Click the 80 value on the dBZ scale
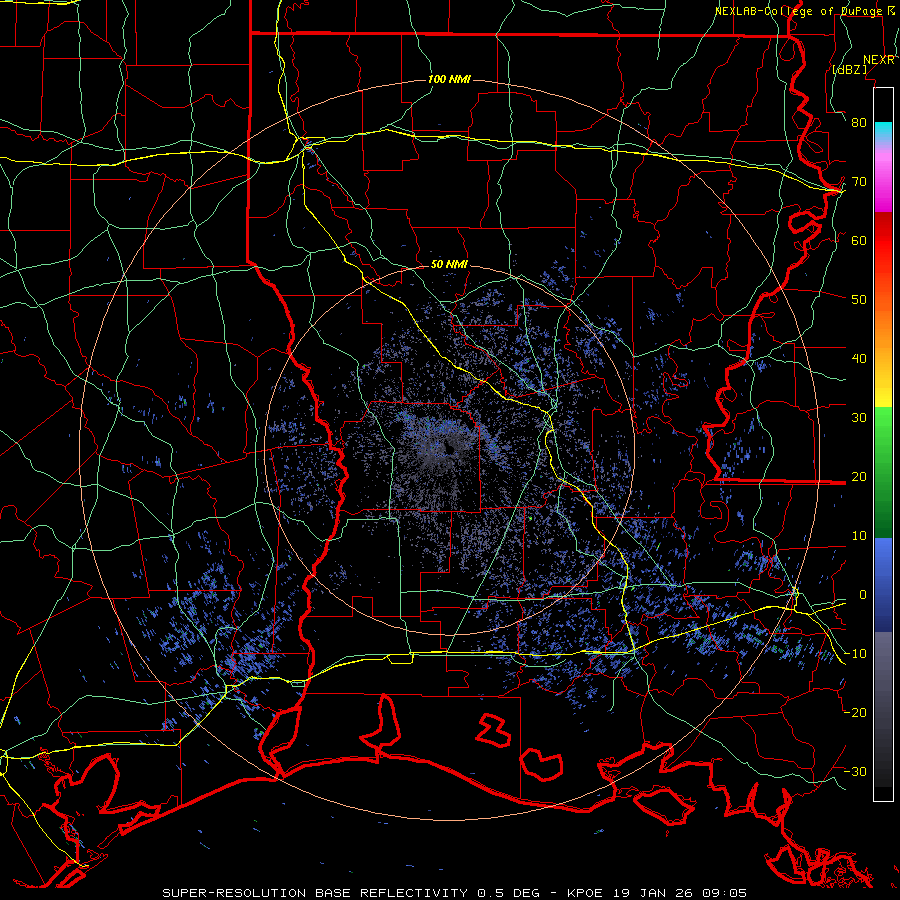900x900 pixels. click(x=859, y=123)
